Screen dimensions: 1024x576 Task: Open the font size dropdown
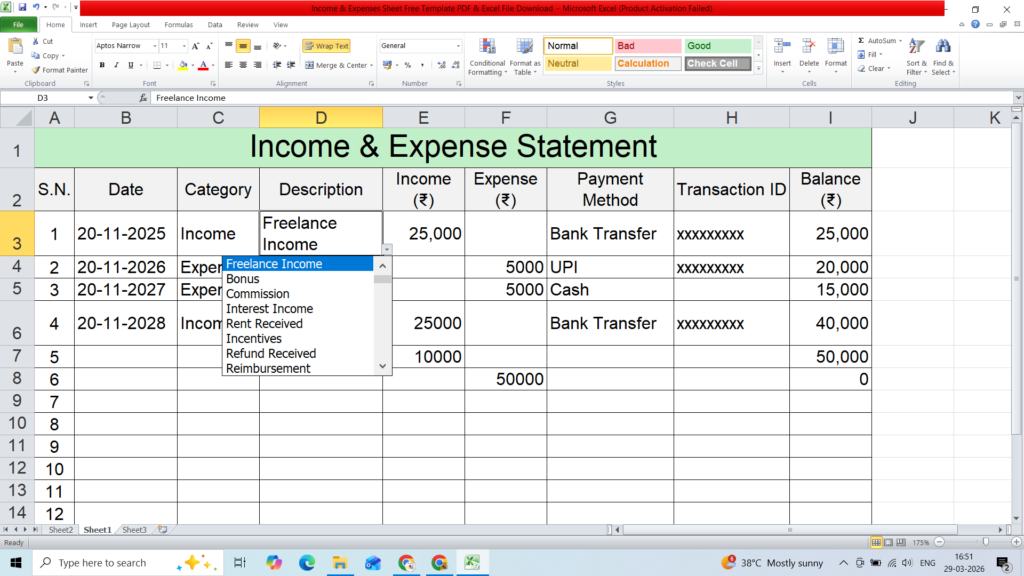(x=184, y=46)
